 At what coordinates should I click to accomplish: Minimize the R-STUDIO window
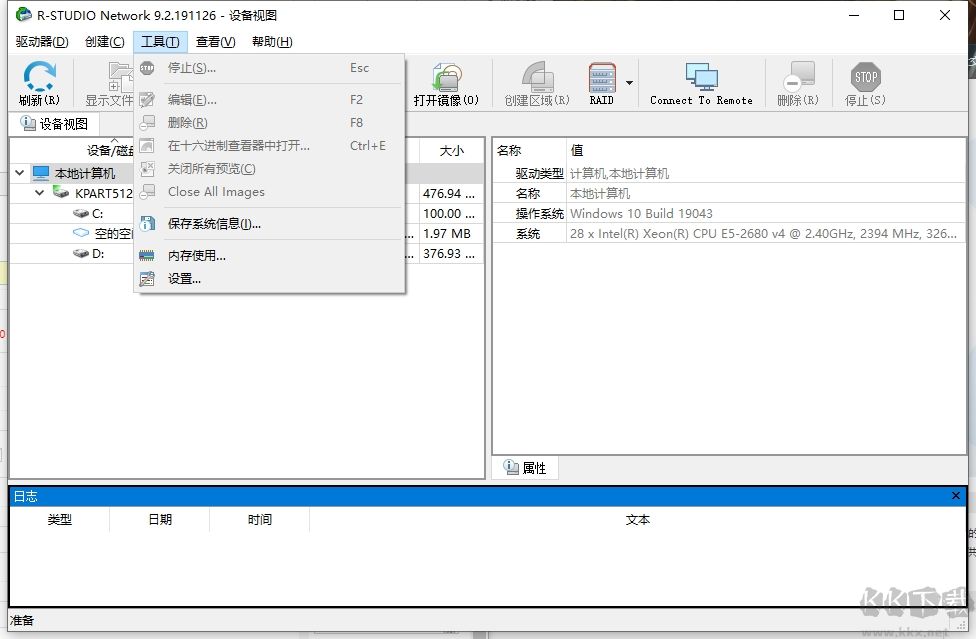pos(854,15)
